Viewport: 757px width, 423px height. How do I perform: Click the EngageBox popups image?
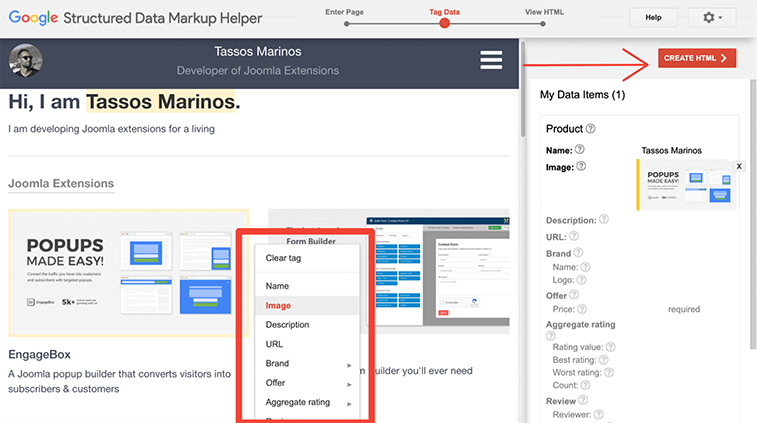point(128,273)
